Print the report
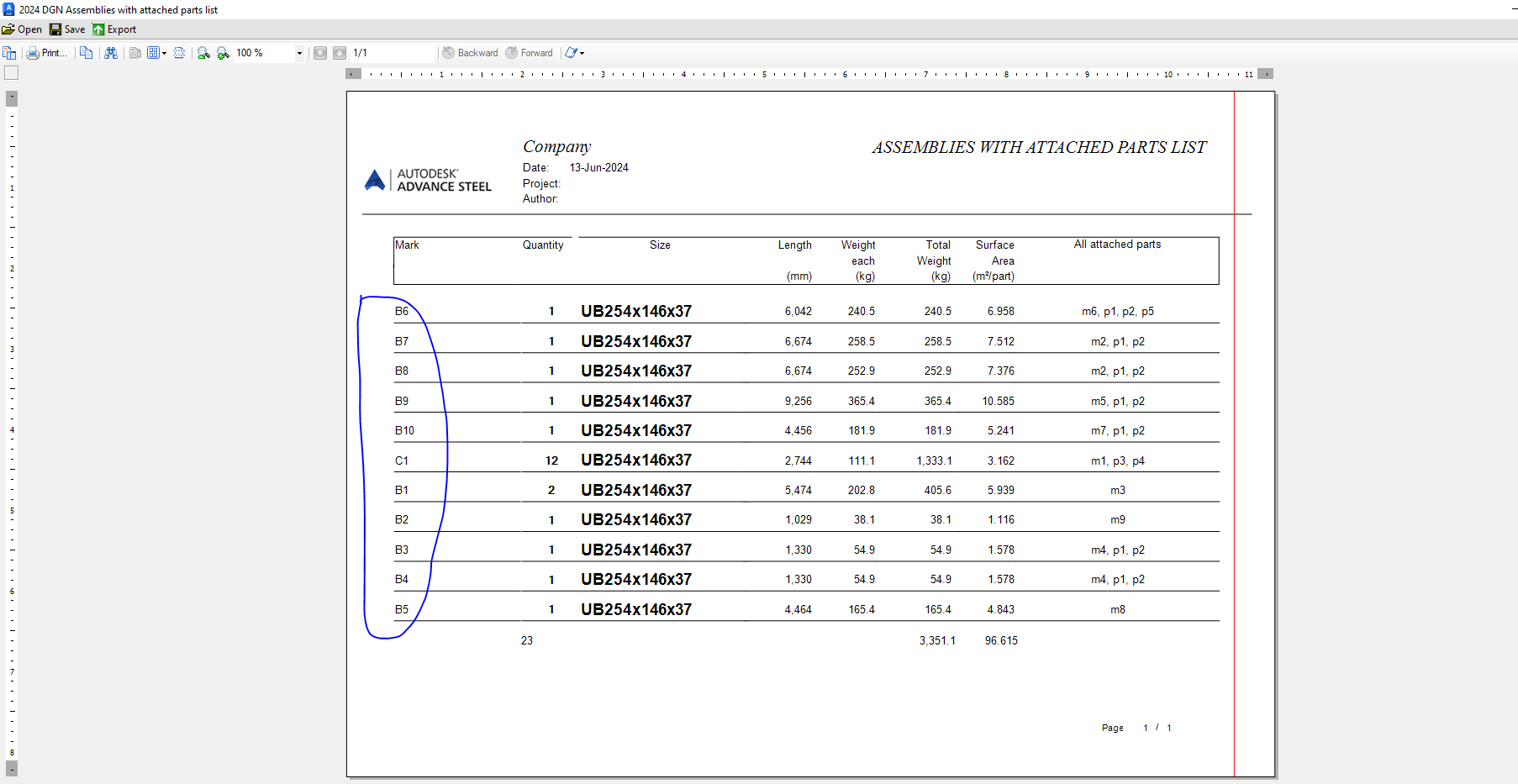This screenshot has width=1518, height=784. click(48, 52)
